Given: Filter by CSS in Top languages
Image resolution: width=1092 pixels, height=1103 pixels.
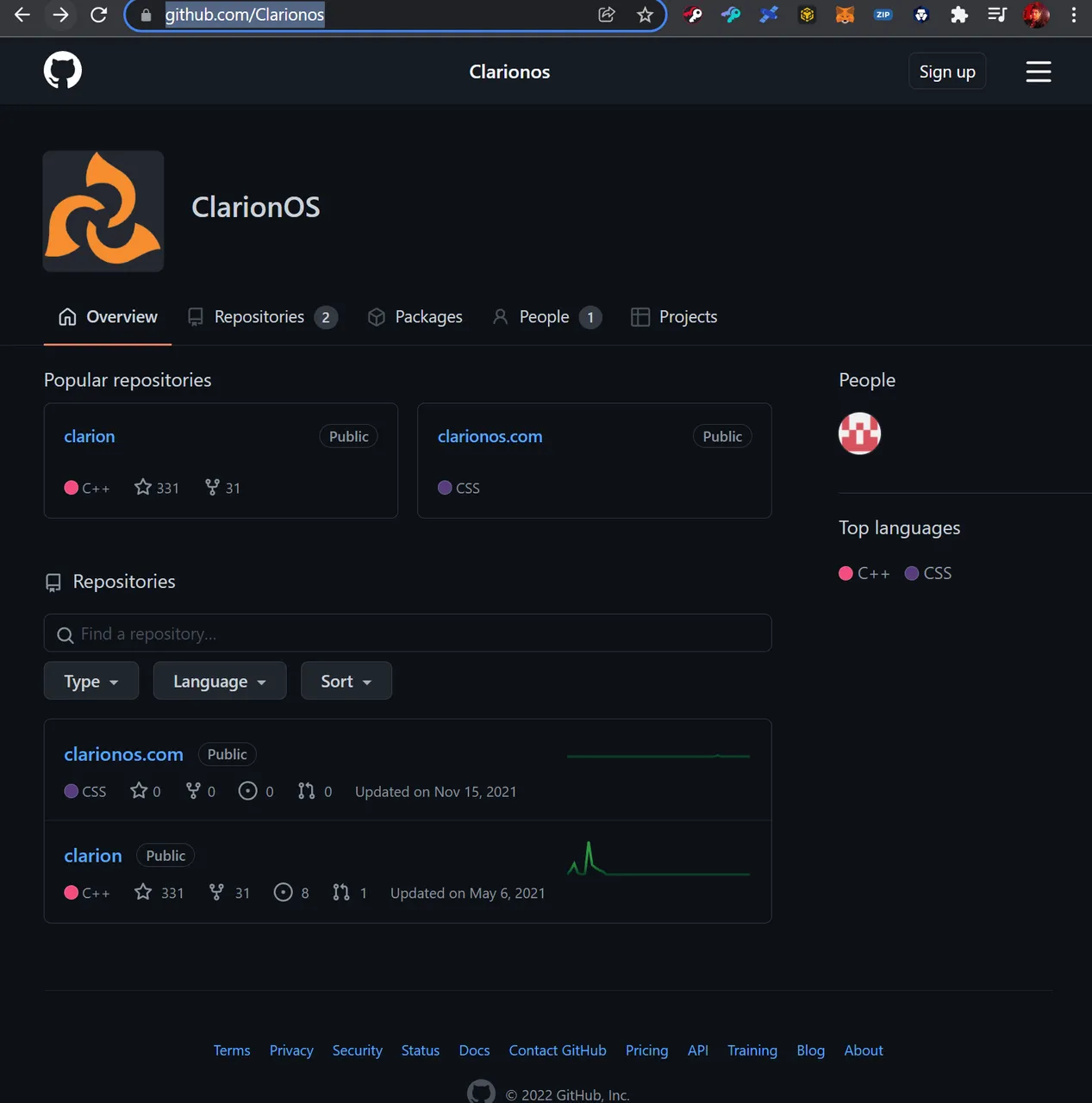Looking at the screenshot, I should tap(928, 573).
